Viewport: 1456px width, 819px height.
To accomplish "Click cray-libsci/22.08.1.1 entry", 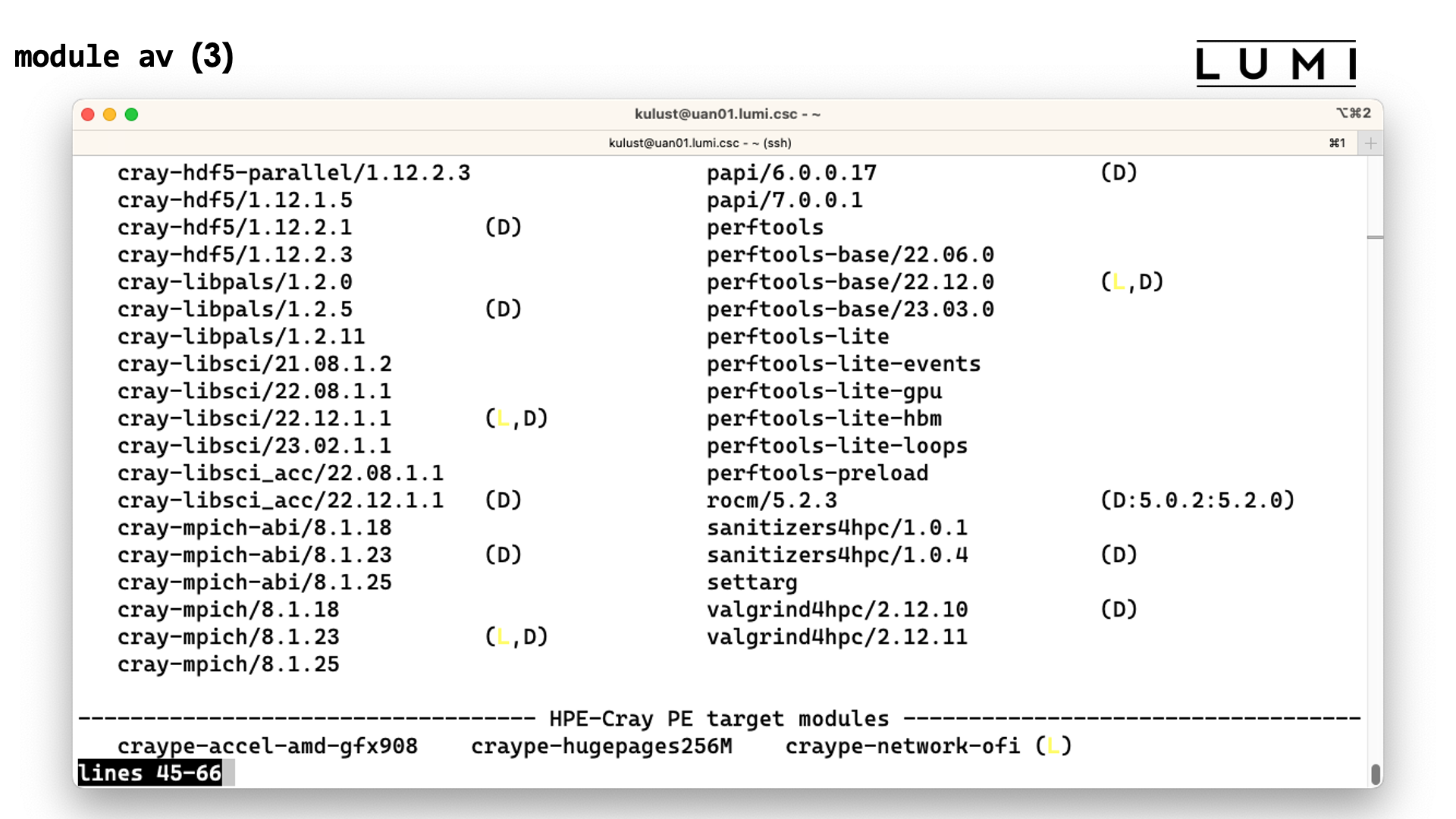I will [x=255, y=391].
